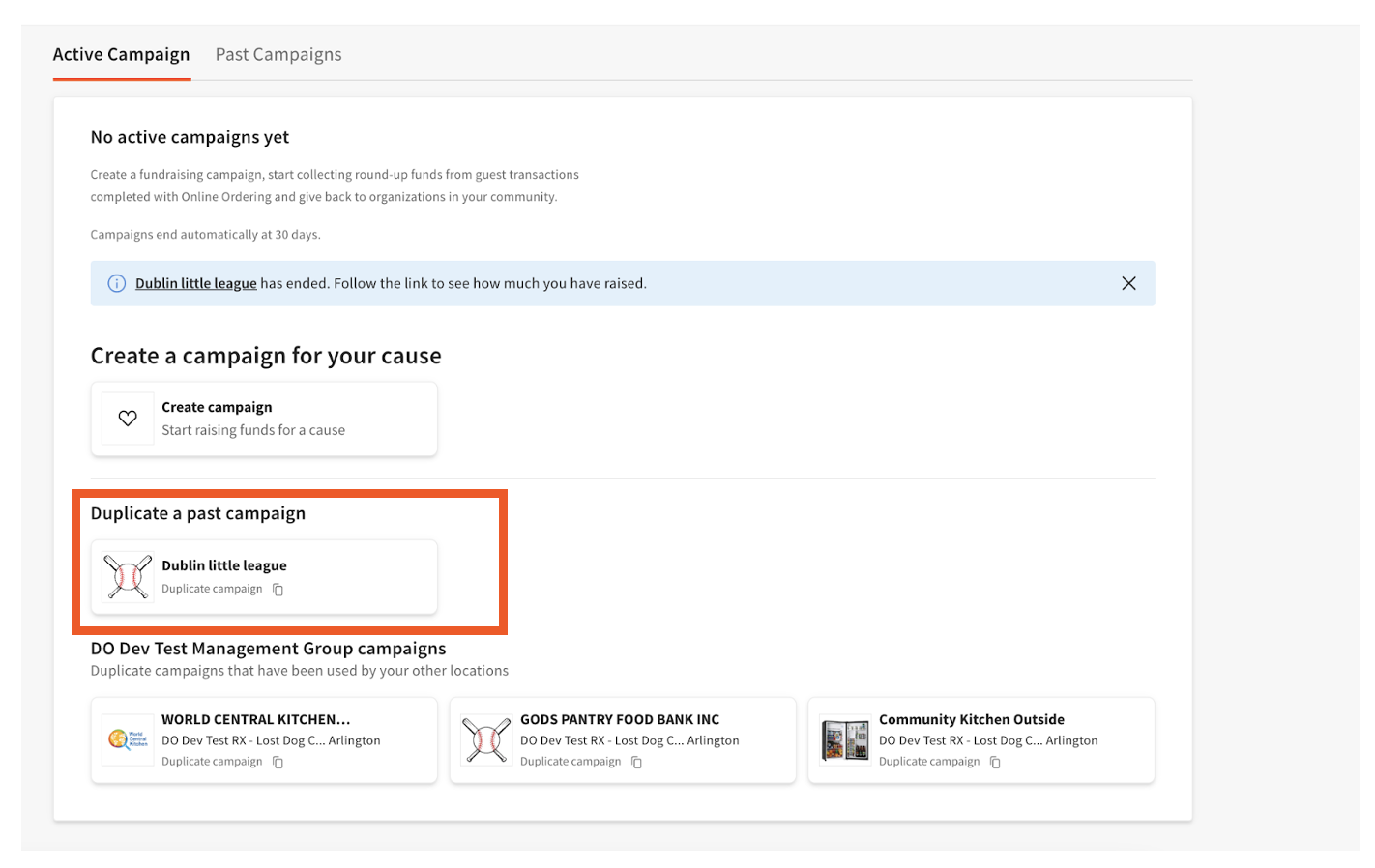Click Create campaign to start raising funds
The width and height of the screenshot is (1375, 868).
click(x=263, y=418)
